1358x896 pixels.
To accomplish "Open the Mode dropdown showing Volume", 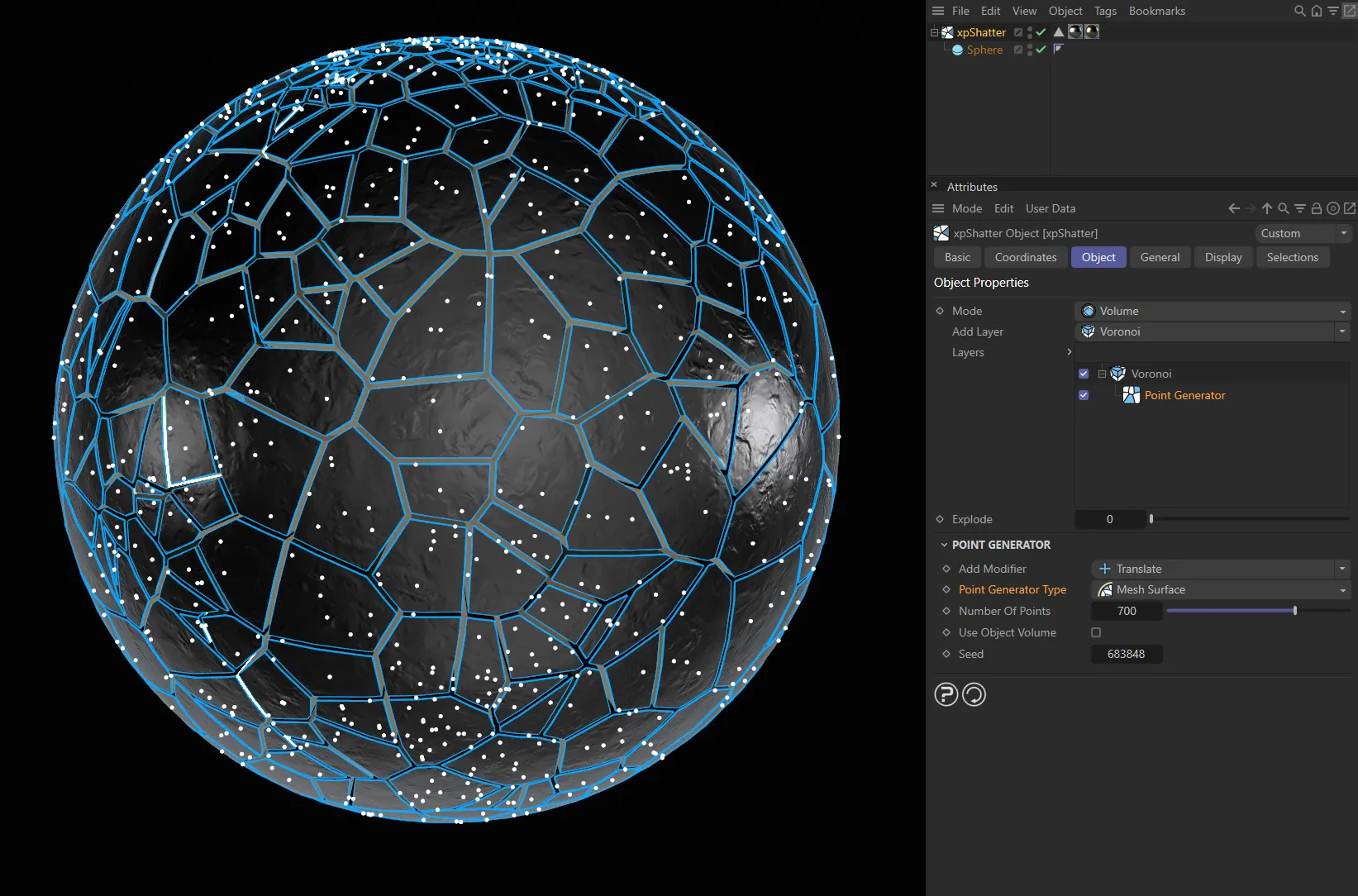I will [1341, 311].
